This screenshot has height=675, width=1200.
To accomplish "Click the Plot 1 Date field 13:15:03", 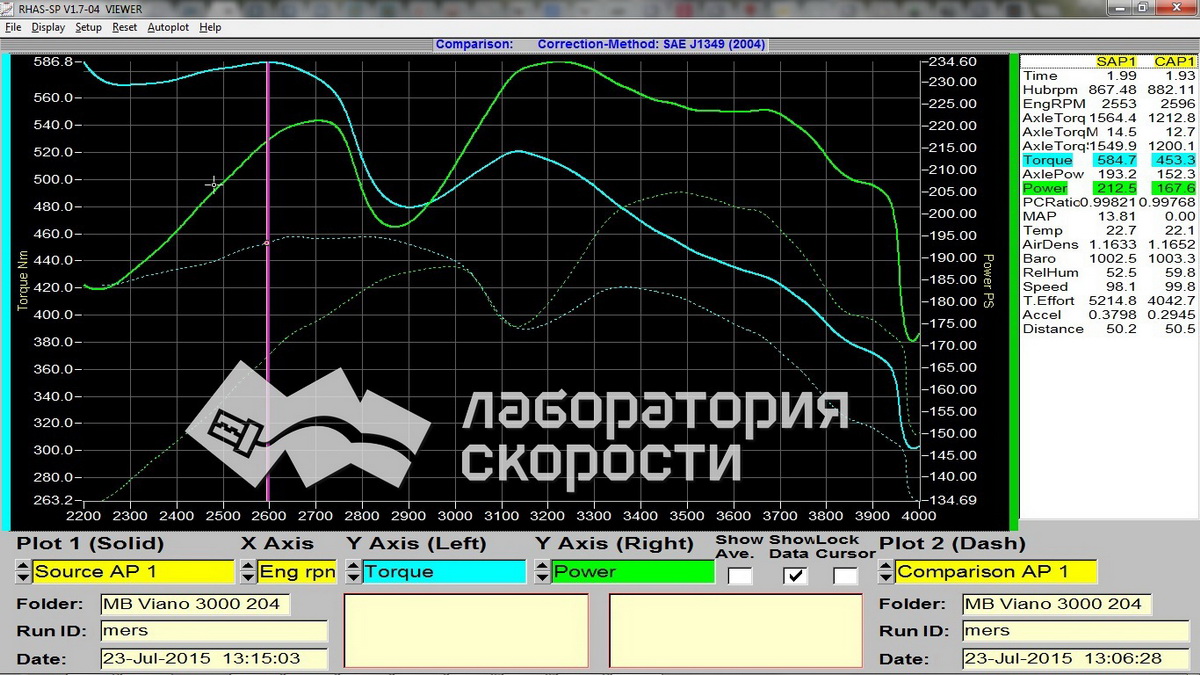I will [214, 659].
